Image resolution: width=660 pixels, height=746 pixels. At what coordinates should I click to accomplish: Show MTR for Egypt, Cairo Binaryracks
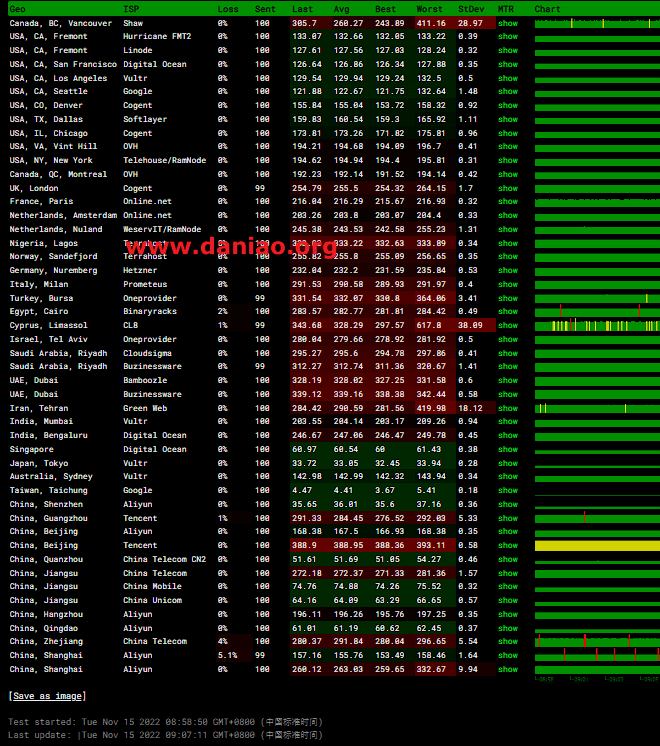[x=508, y=311]
